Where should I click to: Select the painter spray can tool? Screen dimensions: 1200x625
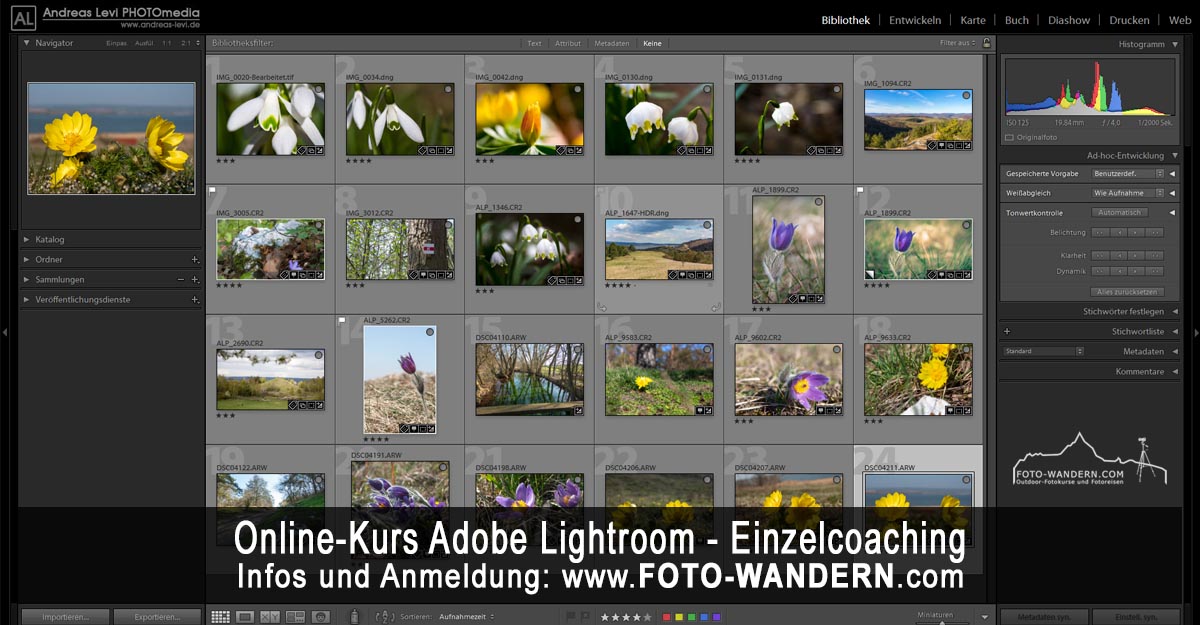pos(353,617)
